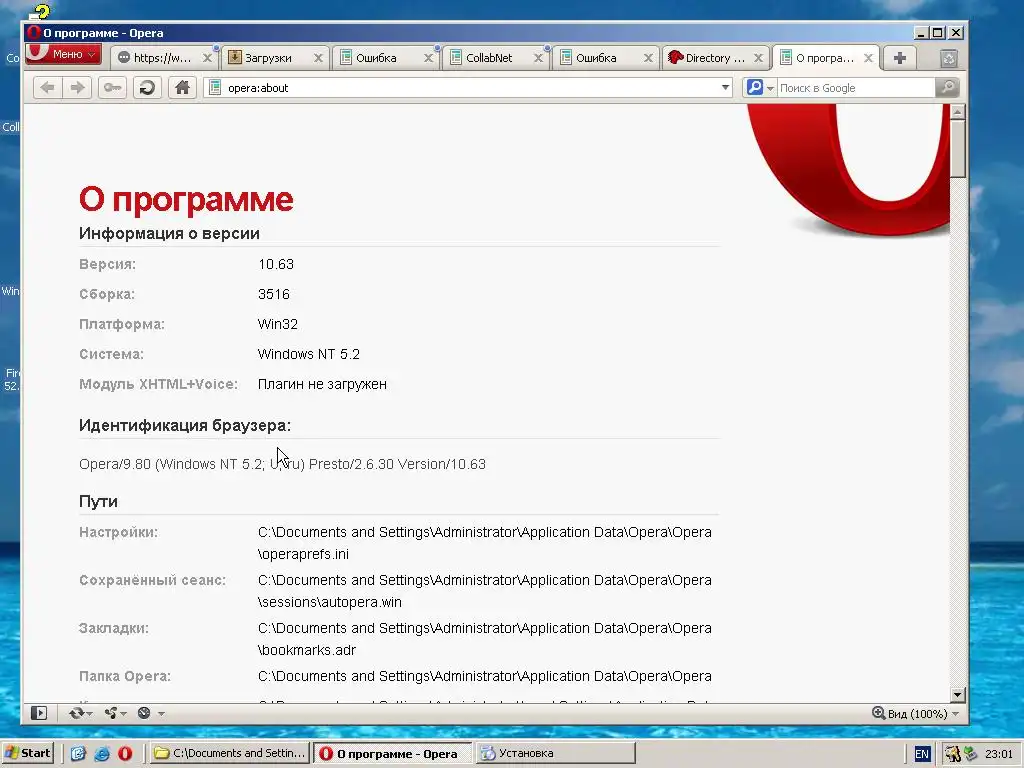
Task: Click the search magnifier button
Action: pos(947,88)
